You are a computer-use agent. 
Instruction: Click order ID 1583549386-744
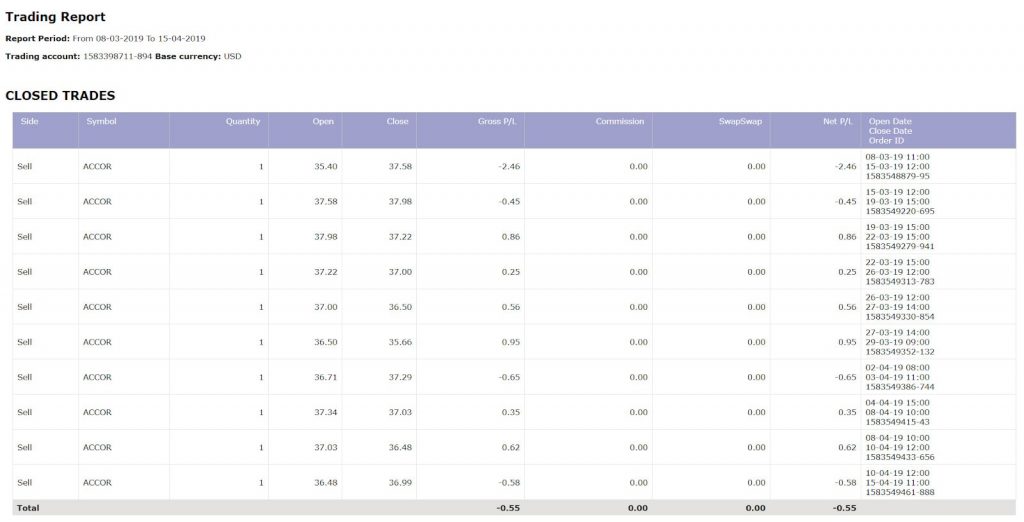900,387
